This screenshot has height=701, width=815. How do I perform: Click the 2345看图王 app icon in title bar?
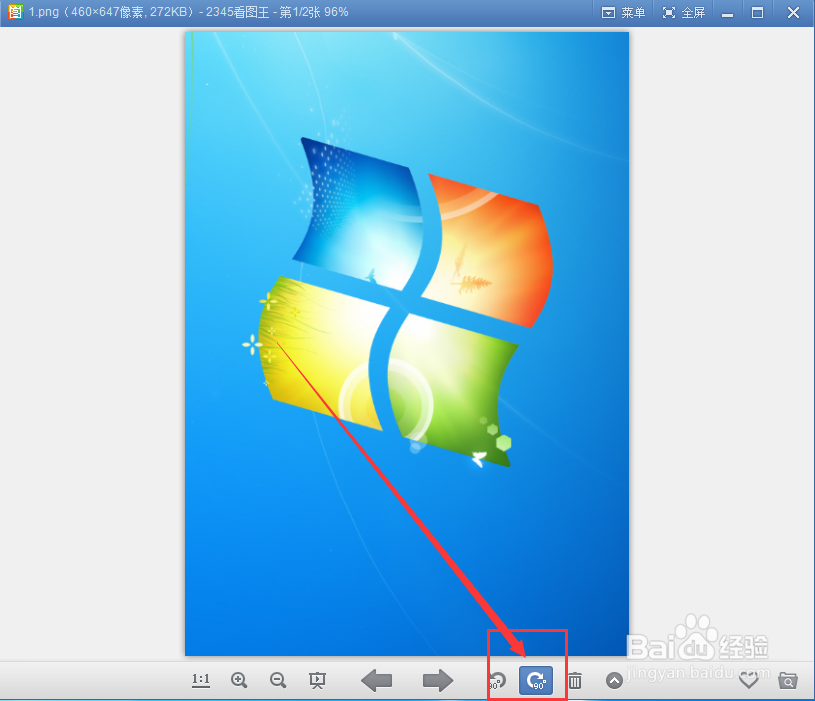tap(15, 11)
